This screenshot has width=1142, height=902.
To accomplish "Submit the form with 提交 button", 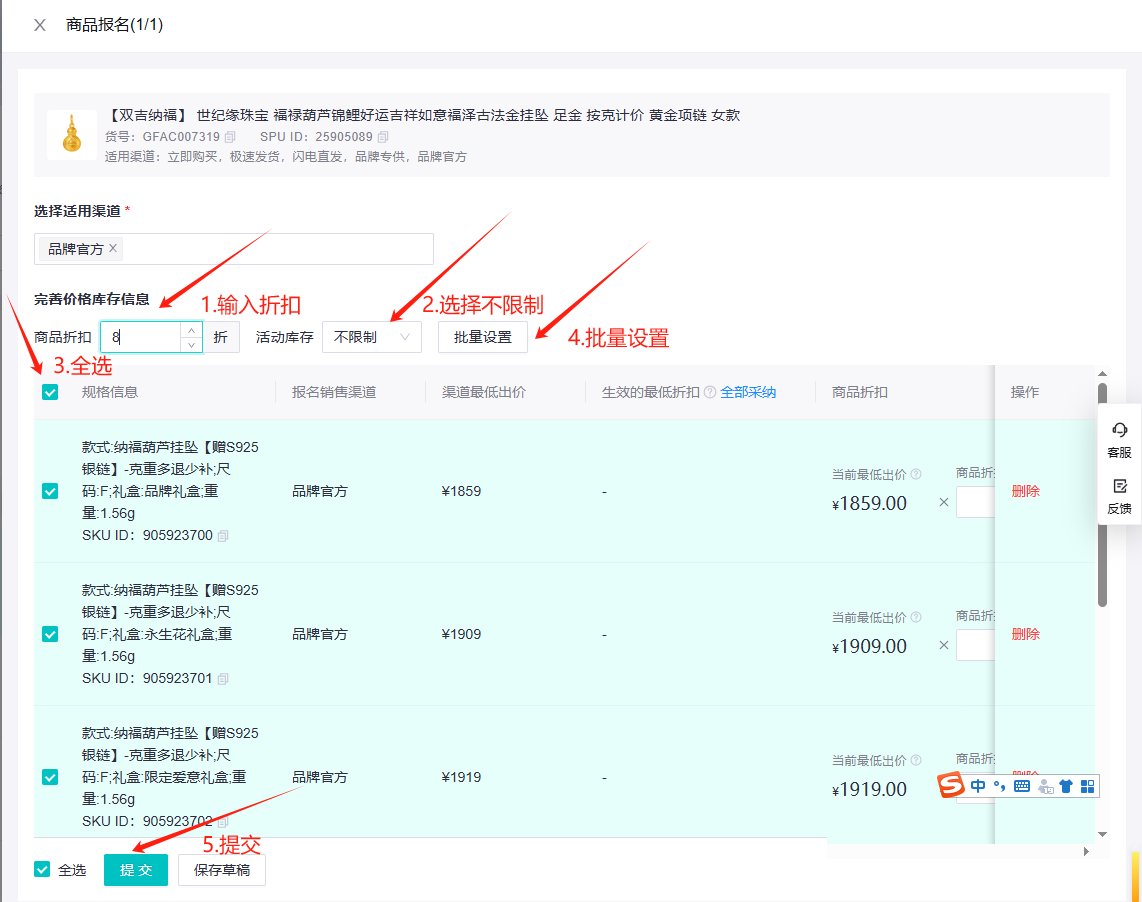I will click(x=136, y=870).
